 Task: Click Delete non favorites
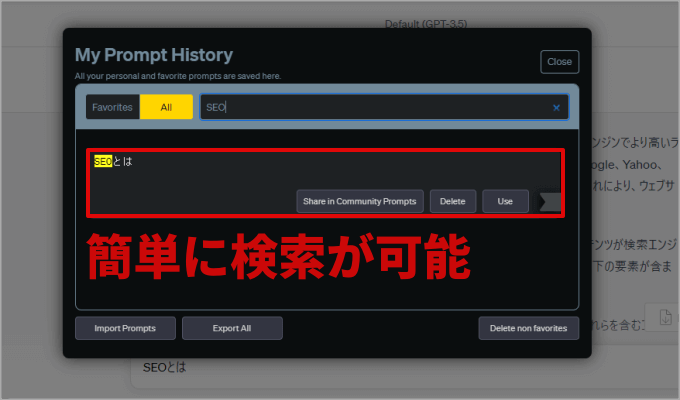tap(528, 328)
